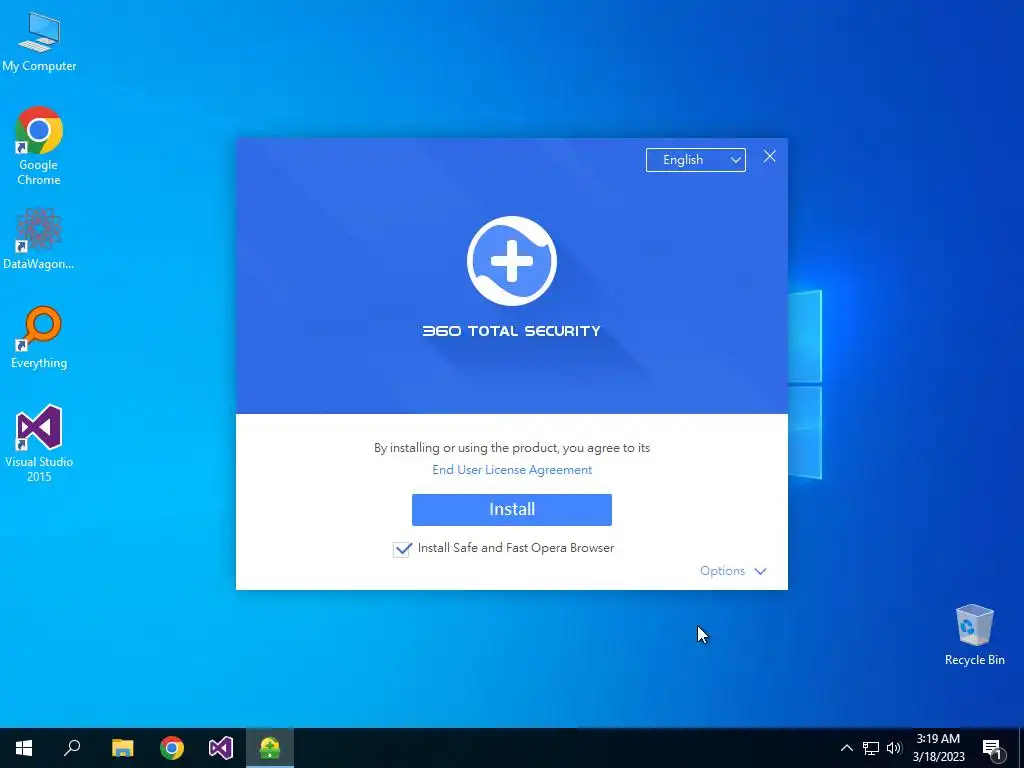1024x768 pixels.
Task: Open Google Chrome desktop shortcut
Action: point(39,145)
